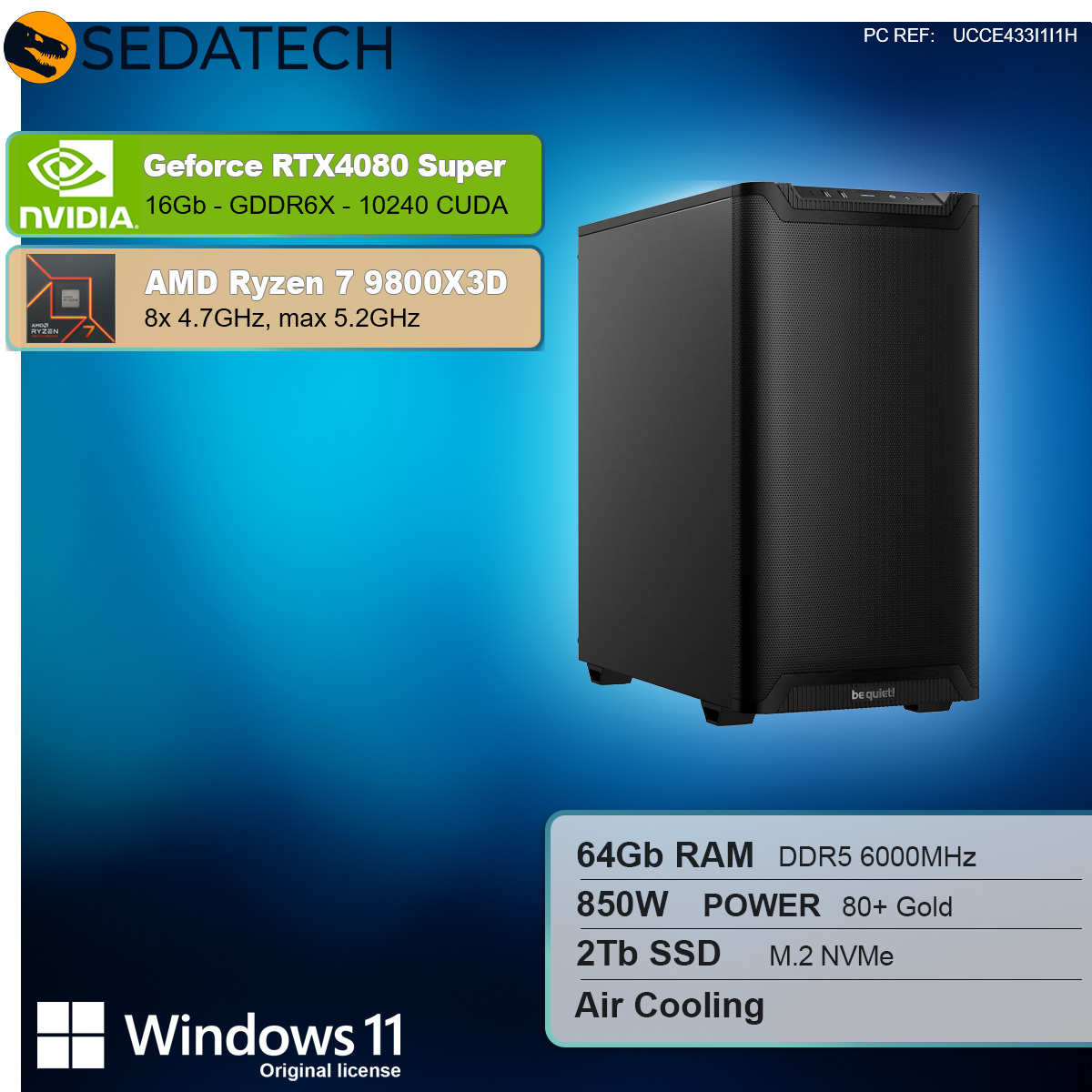The height and width of the screenshot is (1092, 1092).
Task: Click the 850W POWER spec row
Action: pyautogui.click(x=828, y=905)
